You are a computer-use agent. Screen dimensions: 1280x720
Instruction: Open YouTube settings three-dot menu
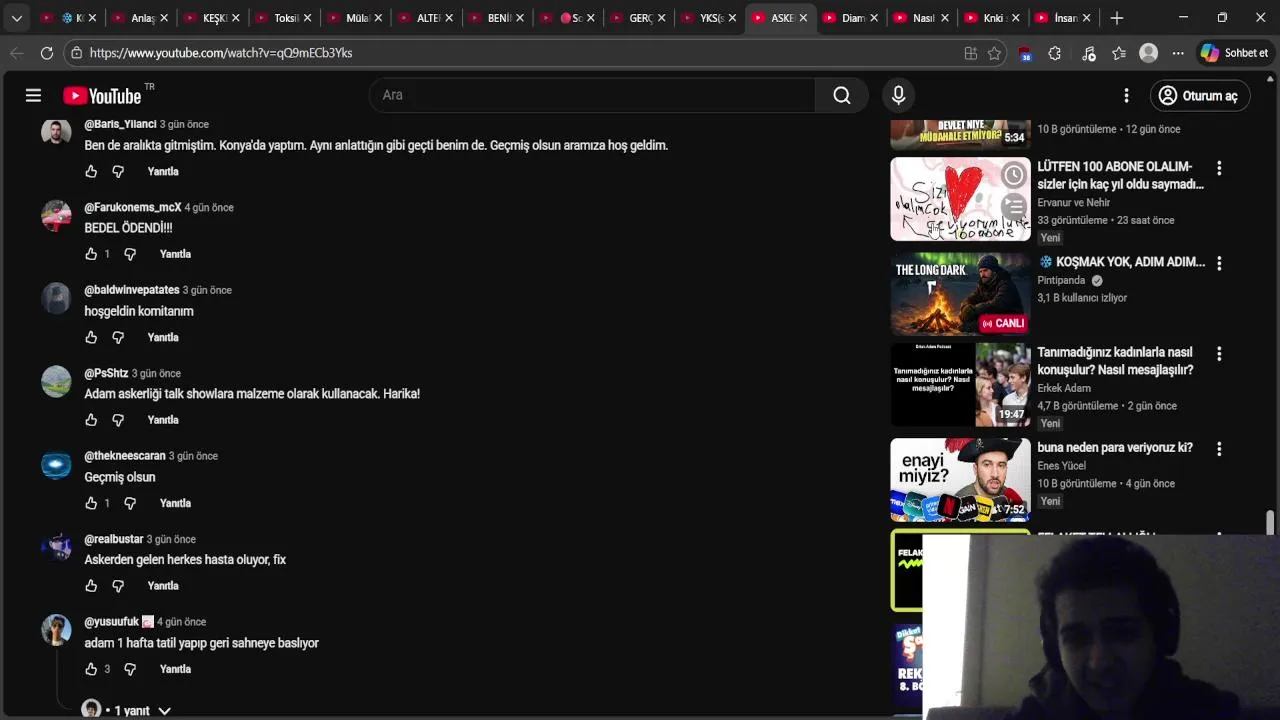[1126, 95]
